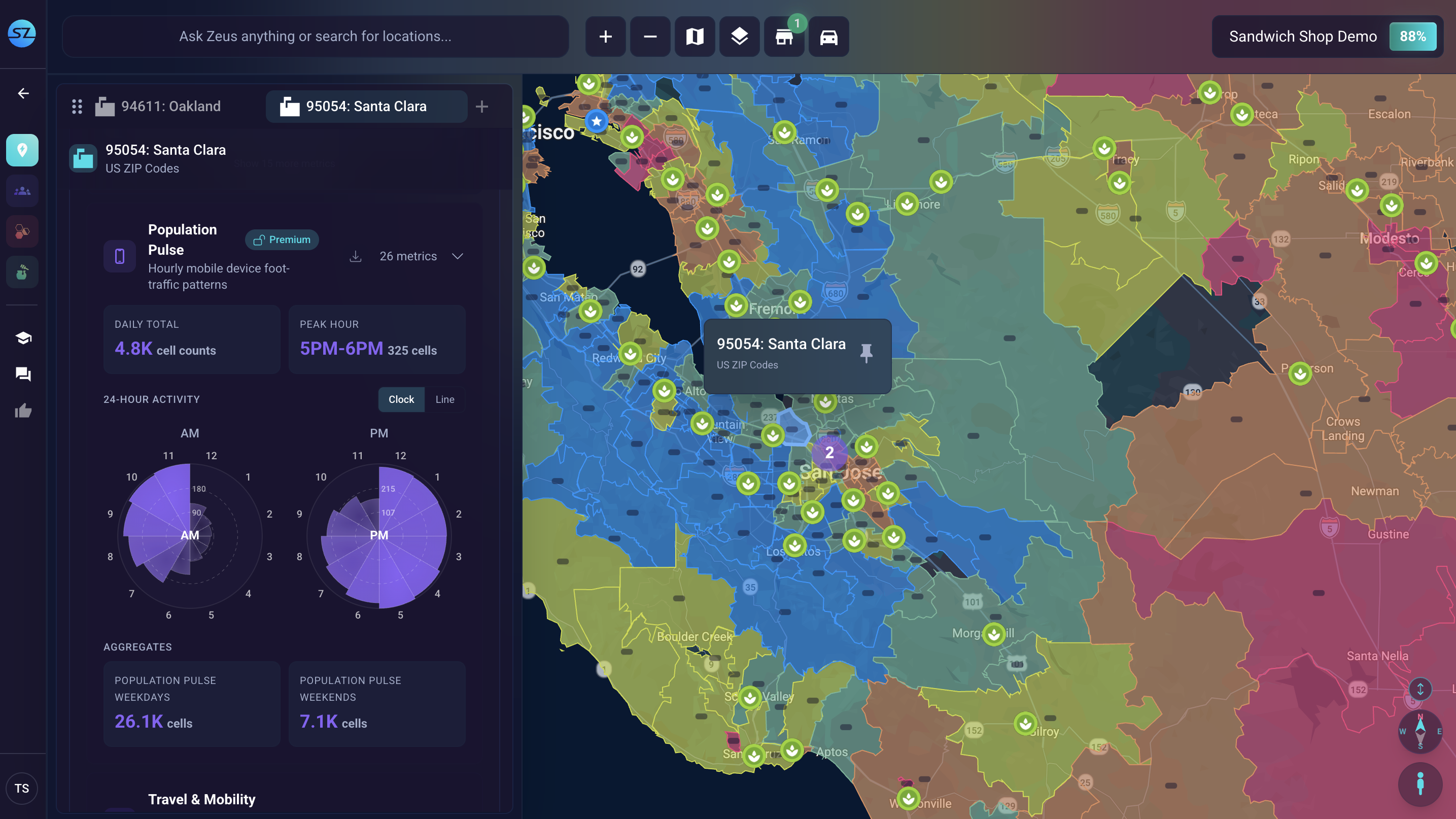This screenshot has height=819, width=1456.
Task: Click the Peak Hour 5PM-6PM card
Action: [x=377, y=339]
